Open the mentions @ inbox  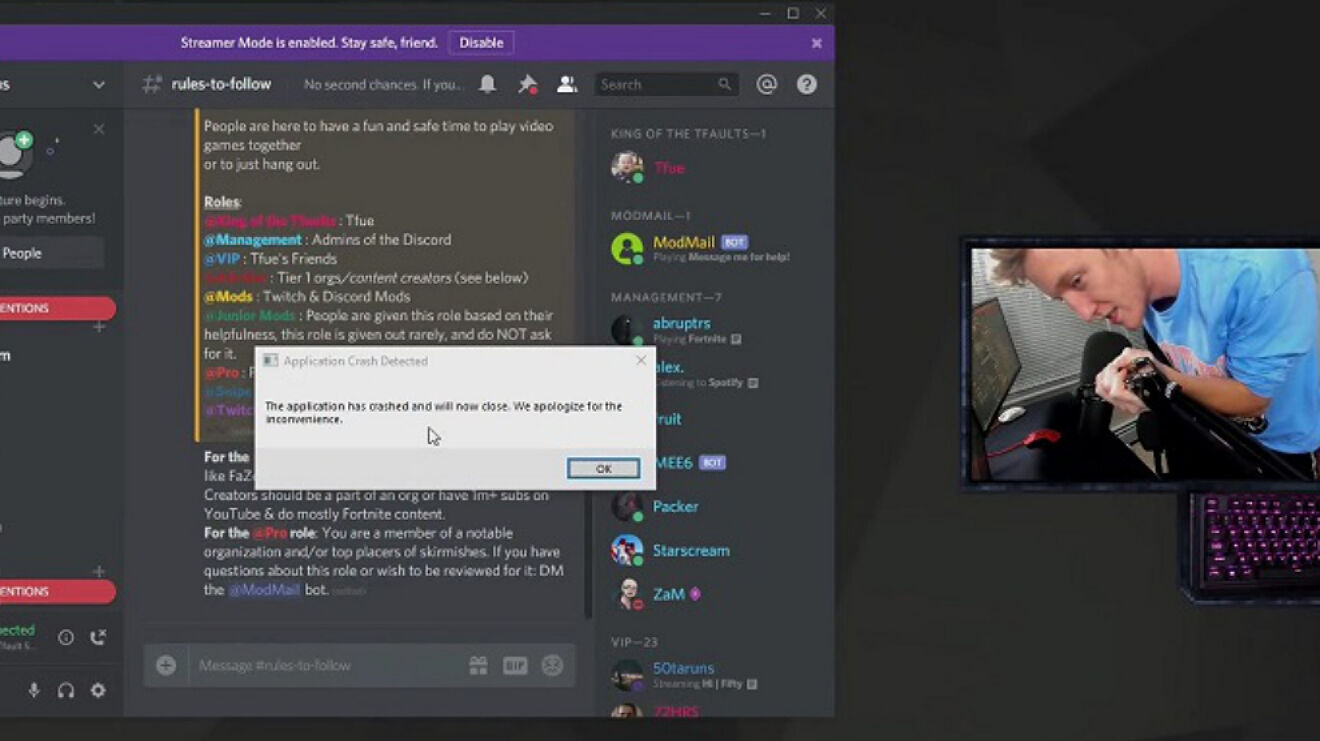click(x=767, y=85)
